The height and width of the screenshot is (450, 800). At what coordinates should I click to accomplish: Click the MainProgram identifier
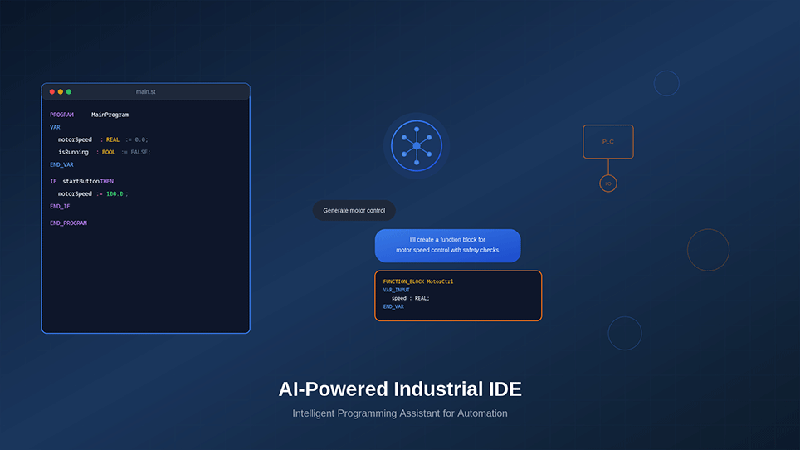[x=110, y=115]
